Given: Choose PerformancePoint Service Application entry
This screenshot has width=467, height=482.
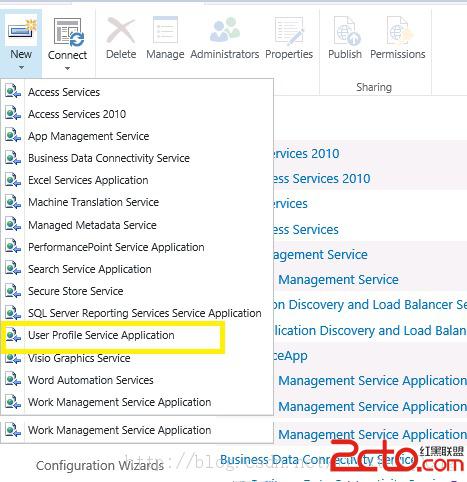Looking at the screenshot, I should (x=116, y=247).
